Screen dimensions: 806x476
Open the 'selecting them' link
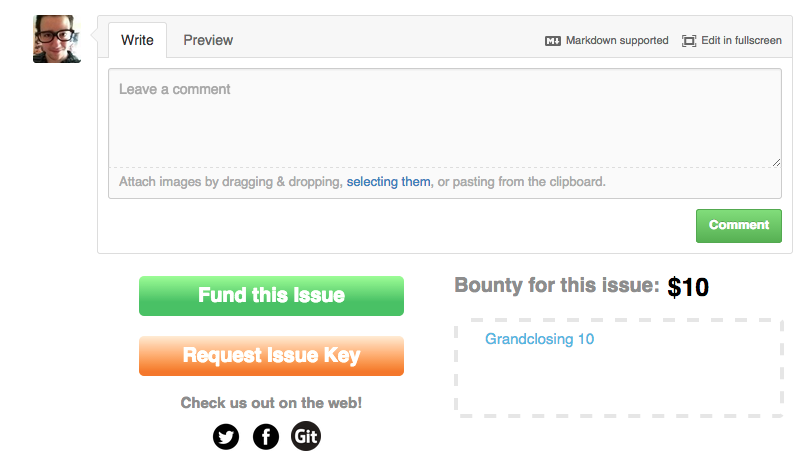click(x=389, y=182)
